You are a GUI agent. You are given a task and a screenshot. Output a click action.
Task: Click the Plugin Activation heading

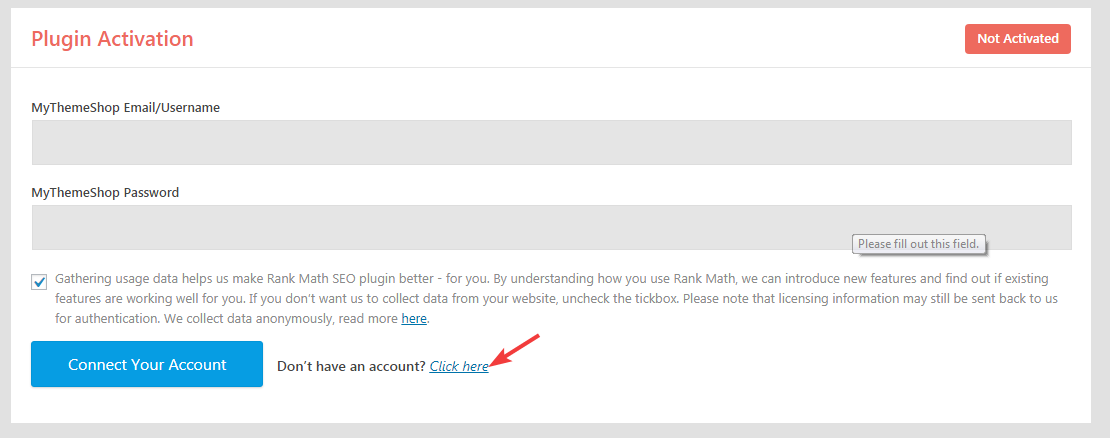pos(112,39)
